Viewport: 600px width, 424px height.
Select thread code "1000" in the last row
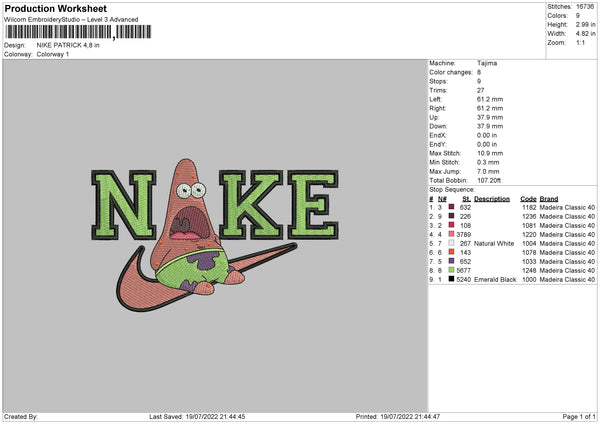point(529,279)
